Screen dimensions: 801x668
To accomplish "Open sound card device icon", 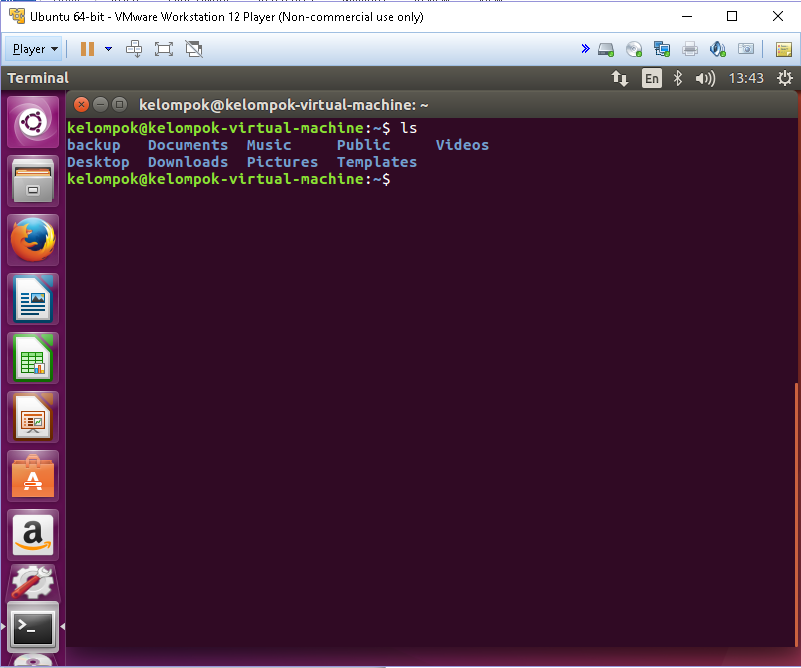I will [x=718, y=49].
